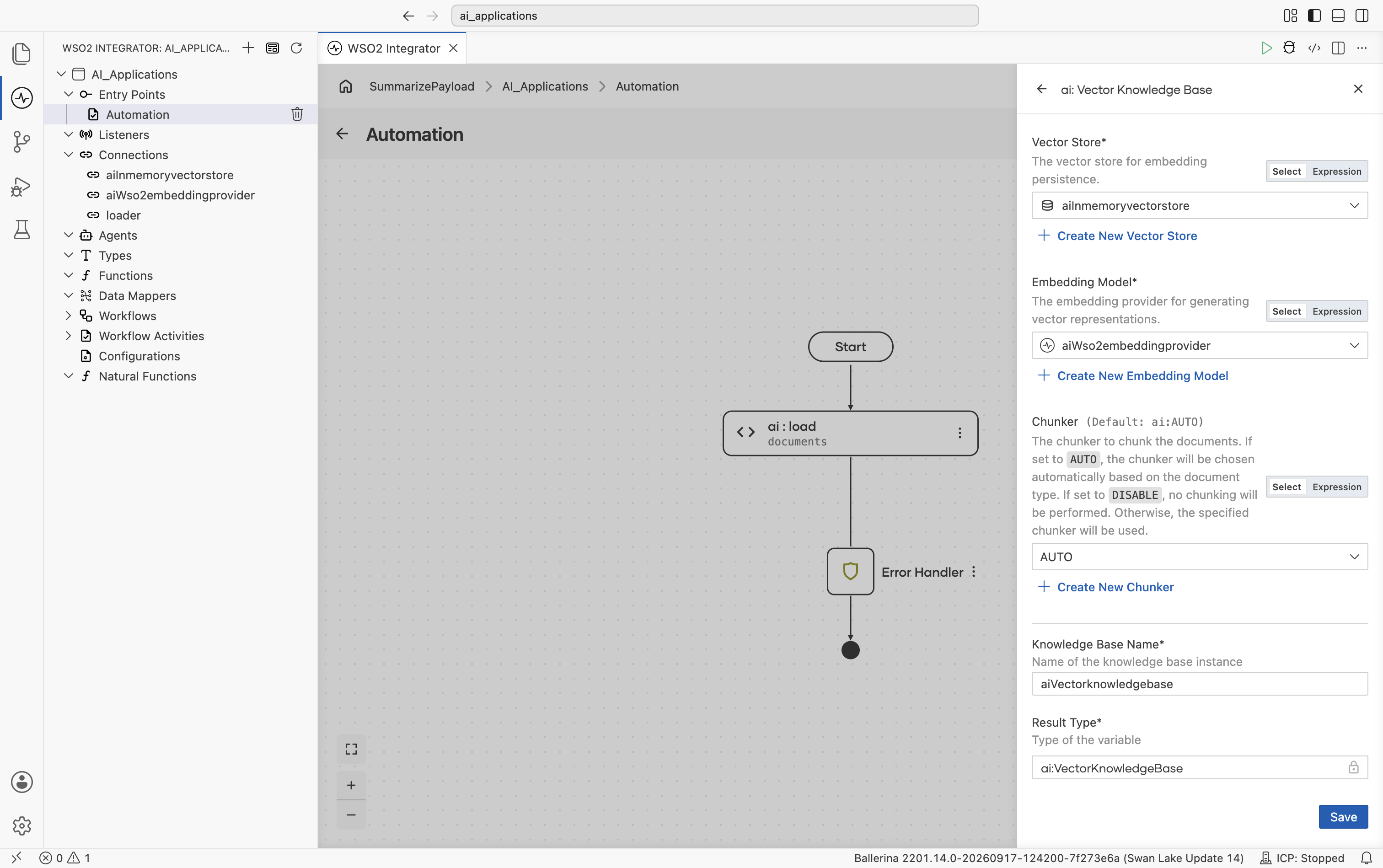The height and width of the screenshot is (868, 1383).
Task: Click Create New Chunker link
Action: pyautogui.click(x=1106, y=587)
